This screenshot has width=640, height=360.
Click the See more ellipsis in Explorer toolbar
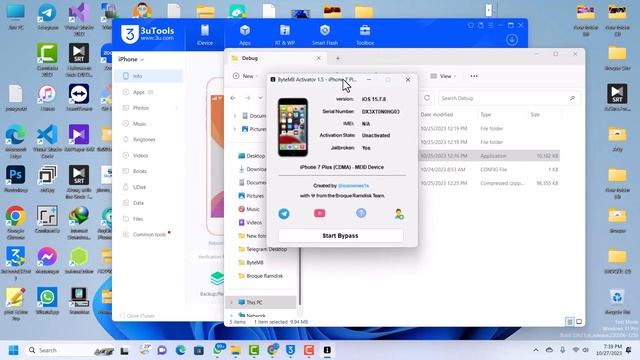tap(474, 76)
